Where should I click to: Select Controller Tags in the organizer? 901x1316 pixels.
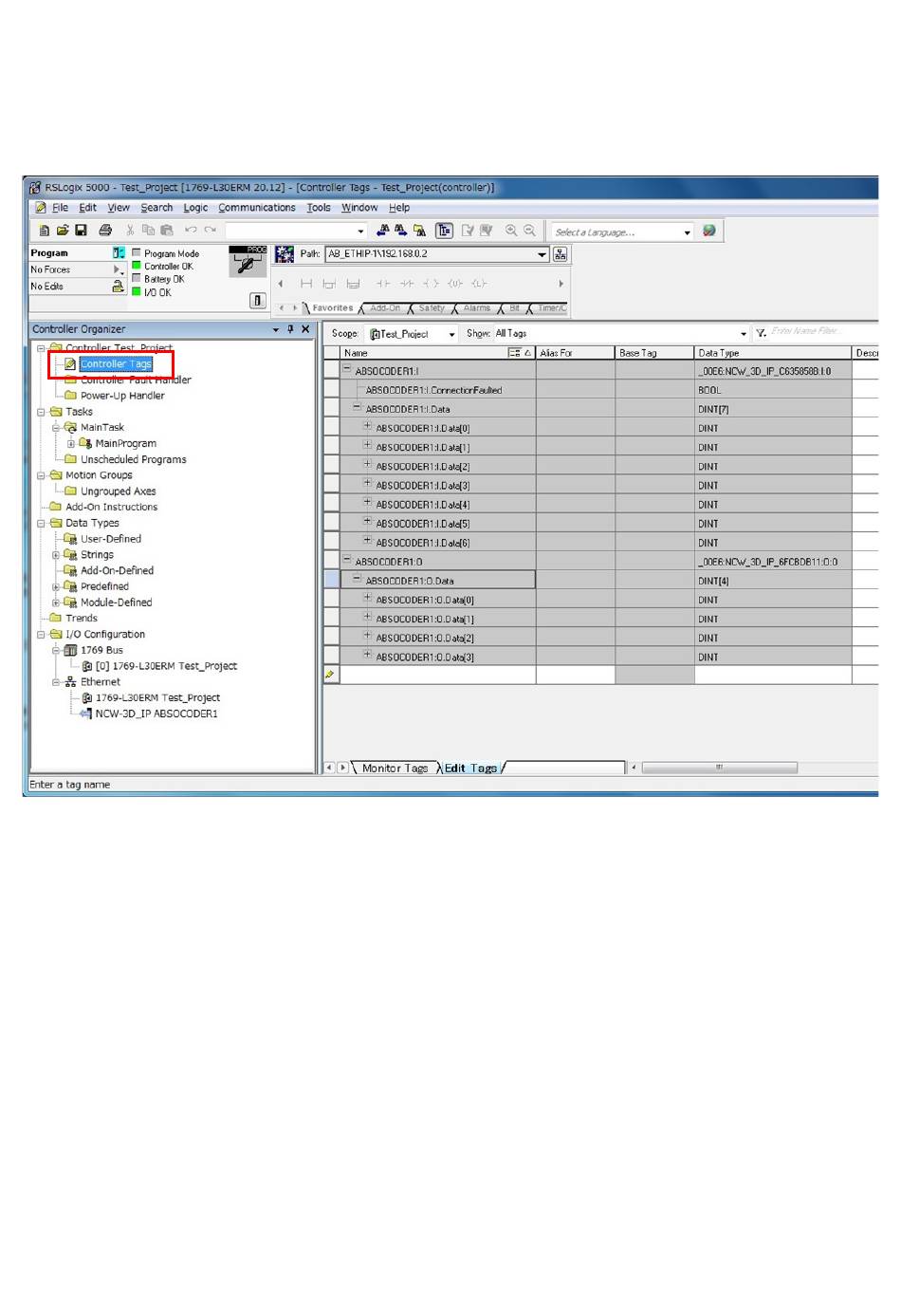click(x=116, y=364)
